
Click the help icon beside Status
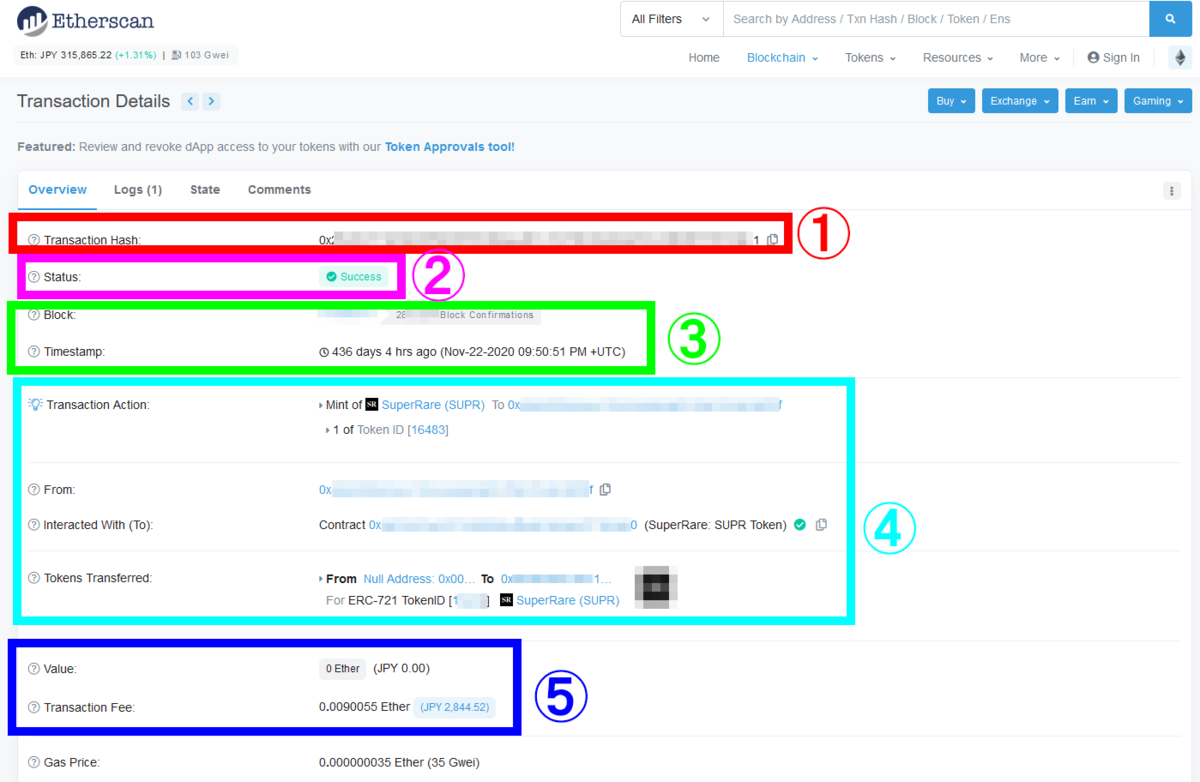pos(34,277)
